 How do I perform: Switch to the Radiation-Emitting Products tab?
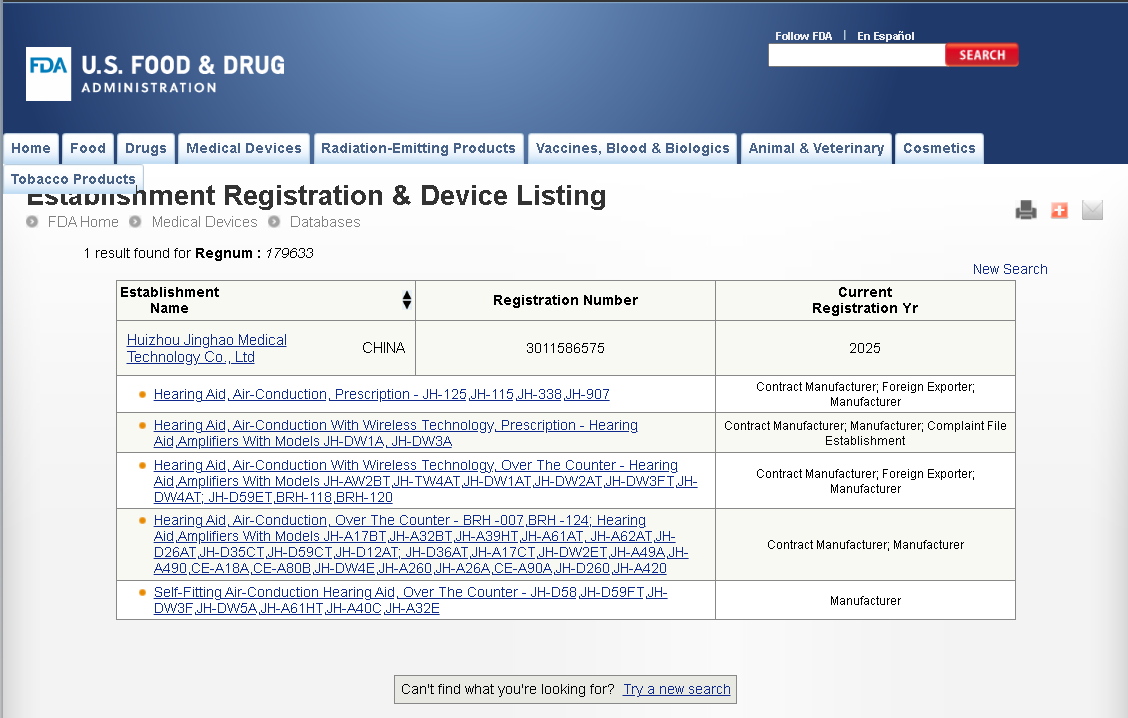click(418, 148)
